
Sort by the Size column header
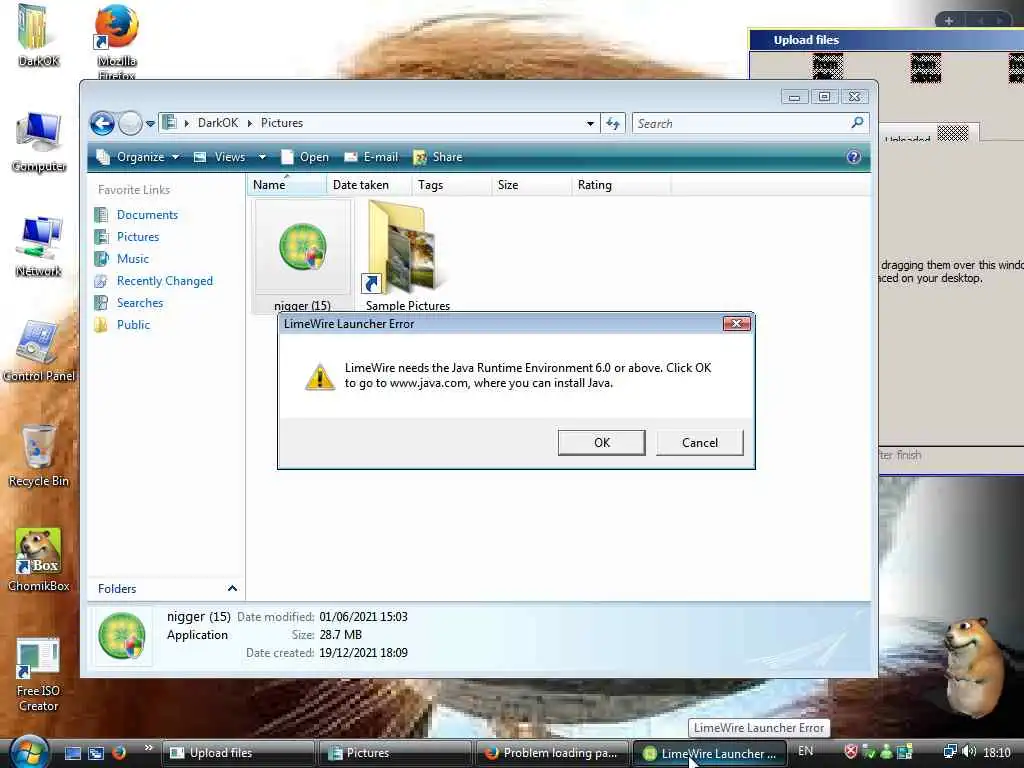point(532,185)
